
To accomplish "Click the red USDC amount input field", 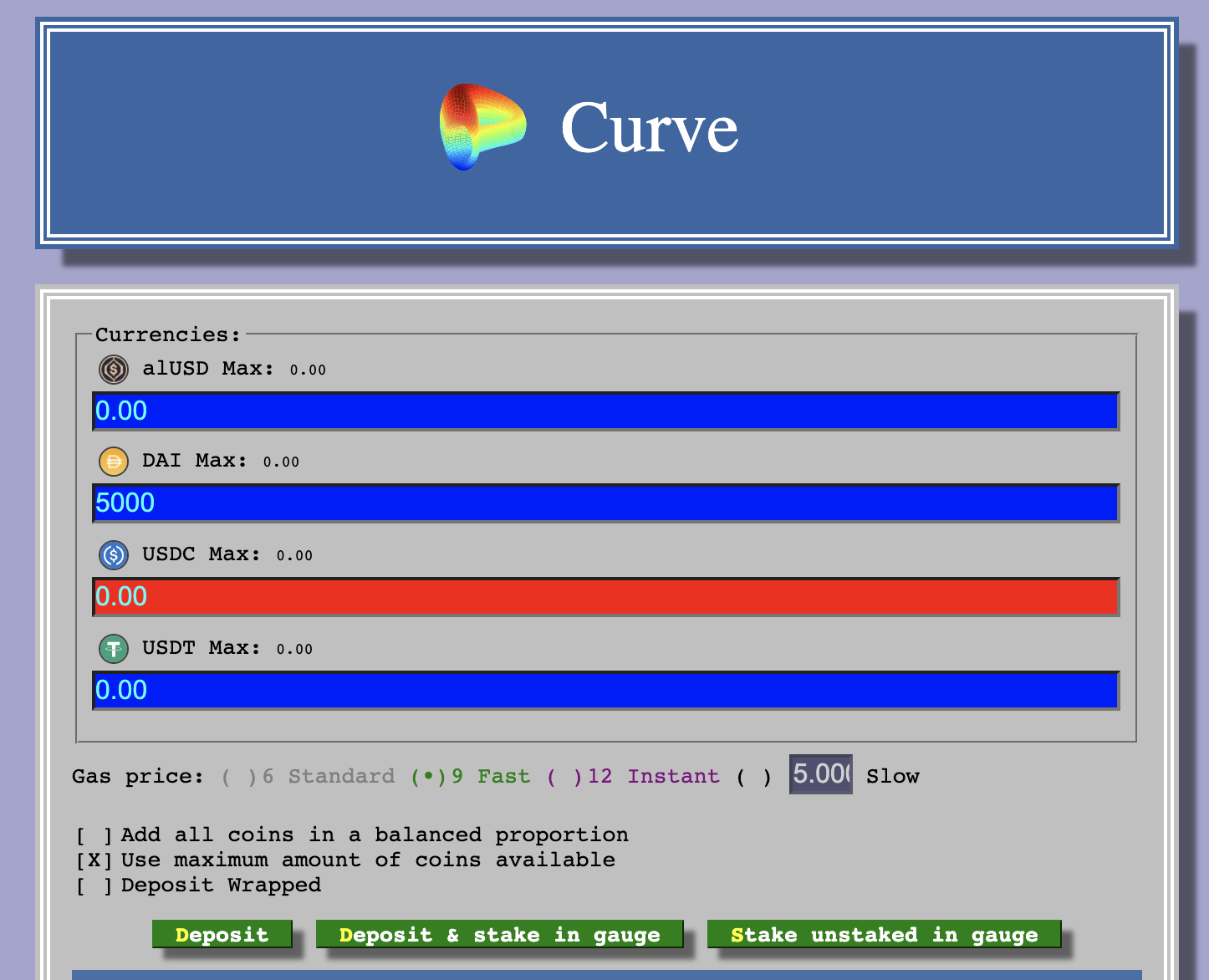I will [605, 597].
